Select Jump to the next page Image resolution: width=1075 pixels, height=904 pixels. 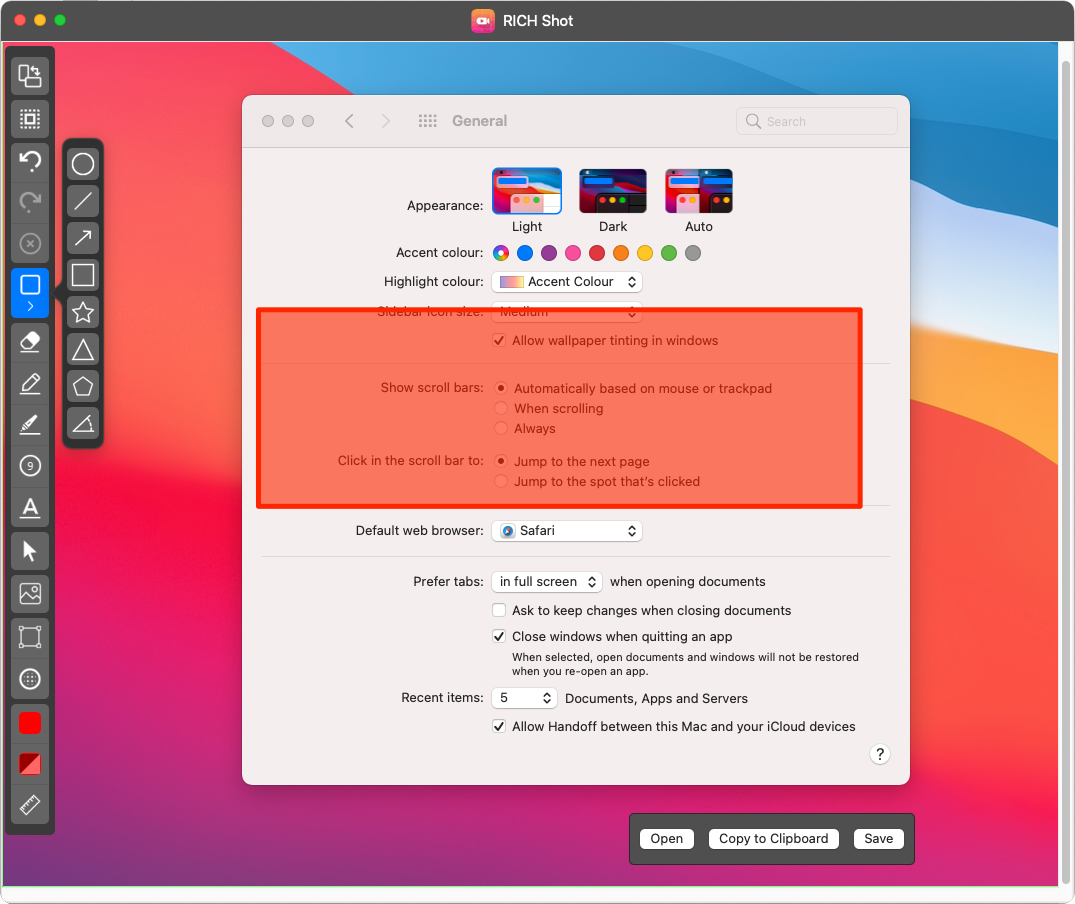[501, 461]
